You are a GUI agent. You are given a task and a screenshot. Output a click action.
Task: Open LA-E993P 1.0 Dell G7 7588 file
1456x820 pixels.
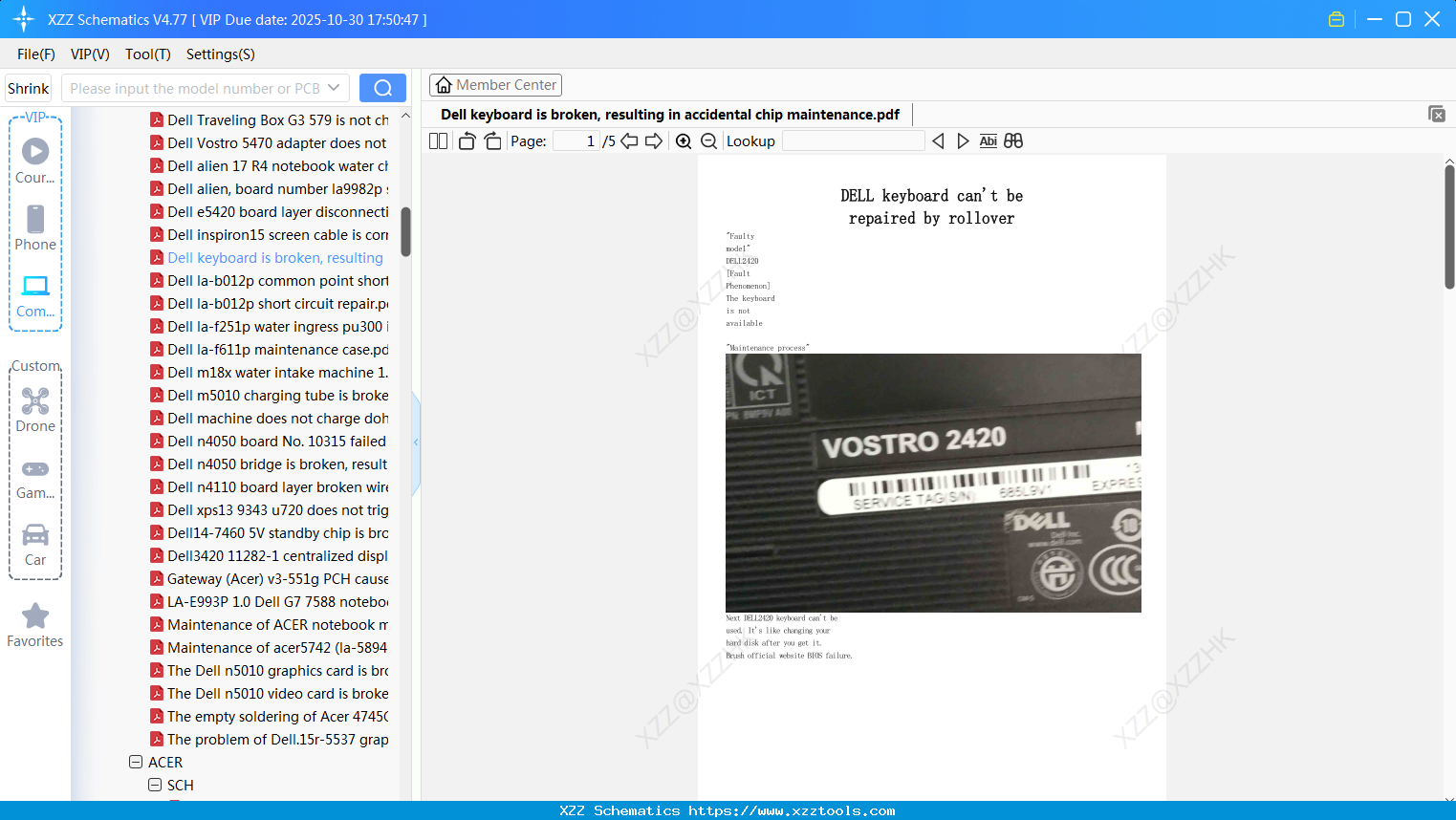pyautogui.click(x=269, y=602)
